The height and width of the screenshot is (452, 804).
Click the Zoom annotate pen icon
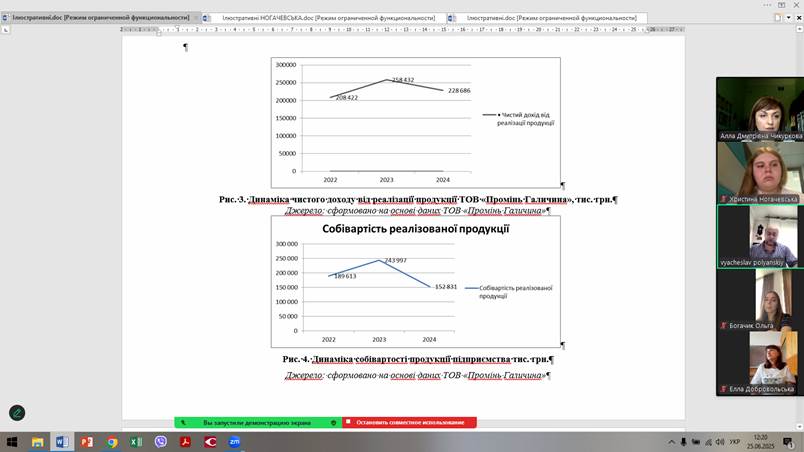point(17,412)
